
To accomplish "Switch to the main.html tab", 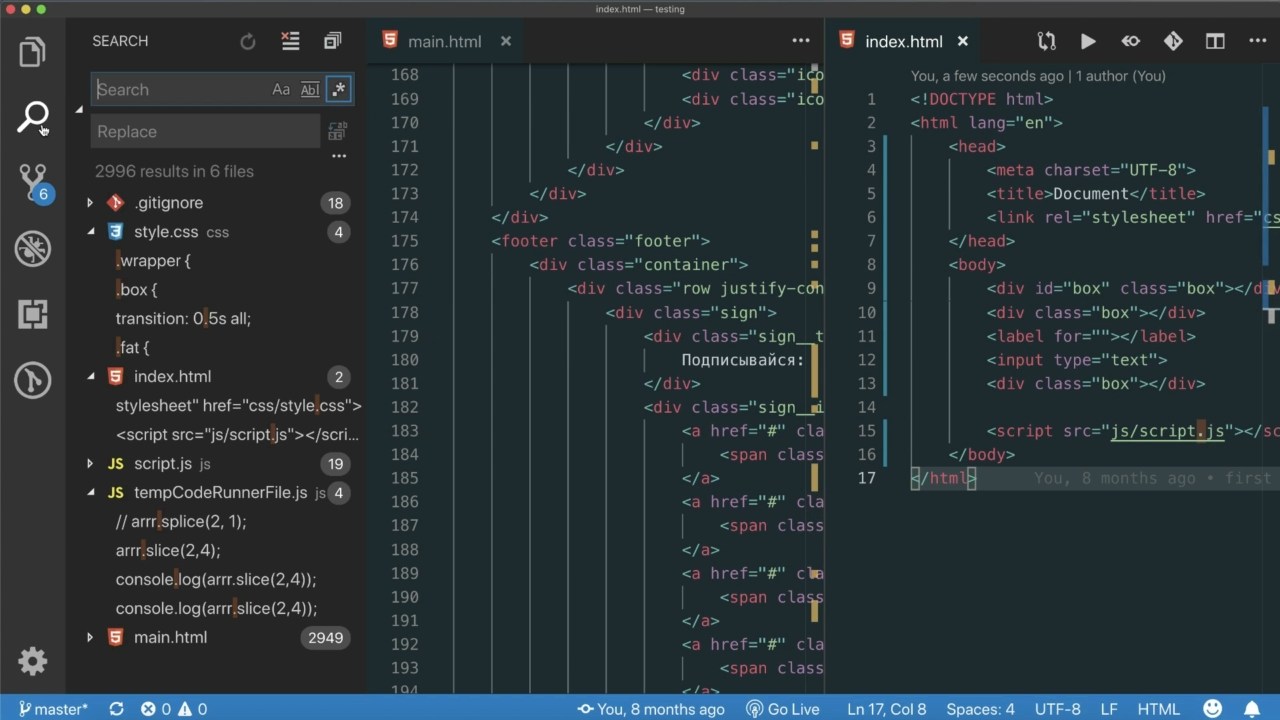I will pos(444,41).
